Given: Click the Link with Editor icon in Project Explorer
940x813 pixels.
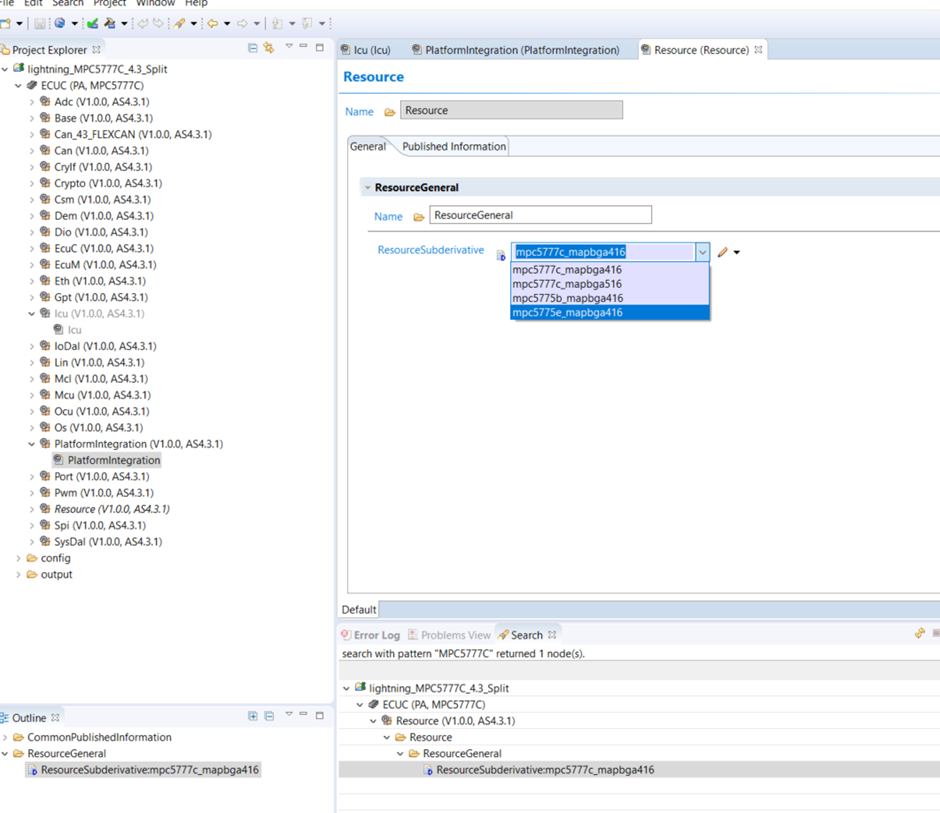Looking at the screenshot, I should (268, 48).
